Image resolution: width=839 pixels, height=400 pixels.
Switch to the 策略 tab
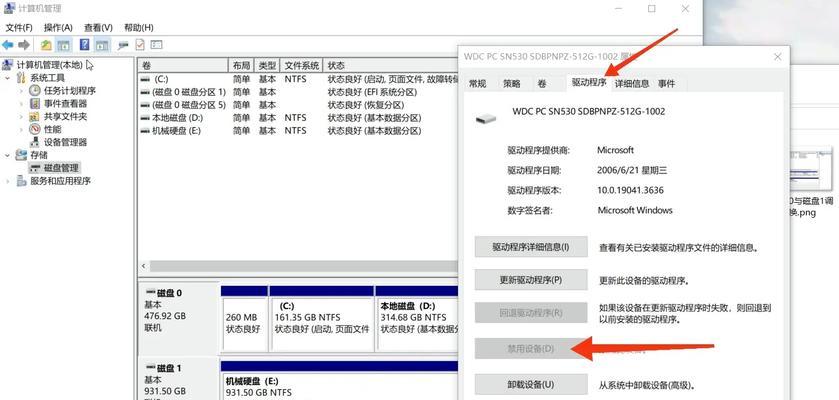point(512,83)
